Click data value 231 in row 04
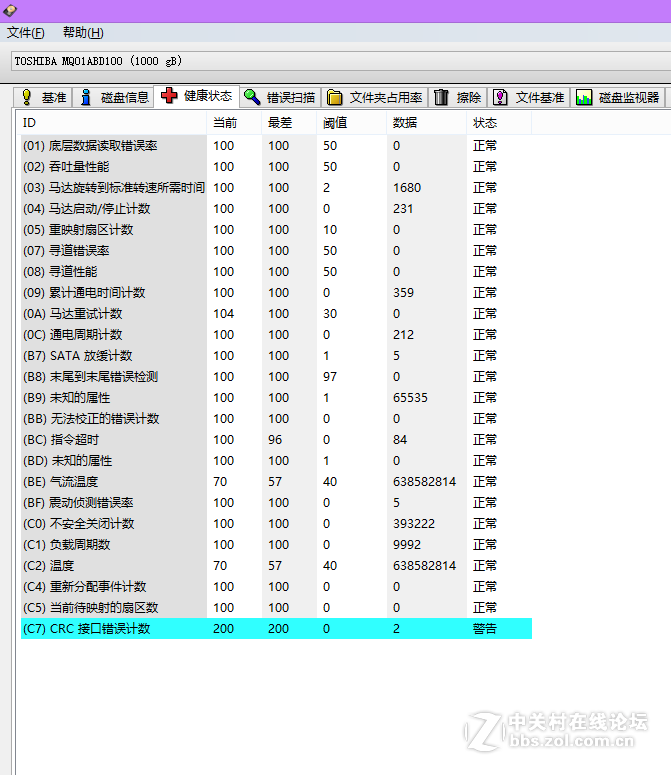Image resolution: width=671 pixels, height=775 pixels. pos(403,209)
